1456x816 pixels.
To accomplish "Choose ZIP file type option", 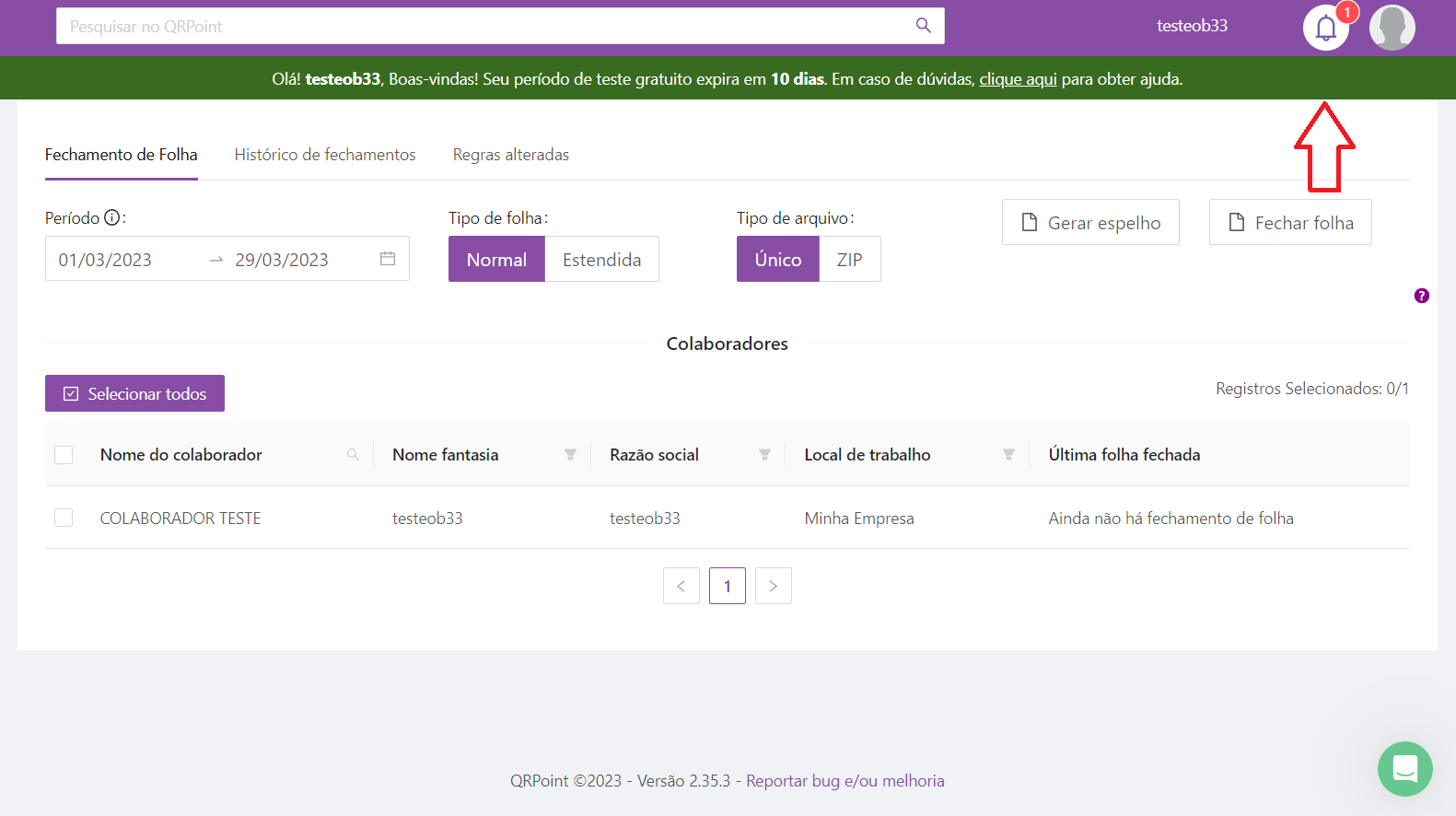I will 849,260.
